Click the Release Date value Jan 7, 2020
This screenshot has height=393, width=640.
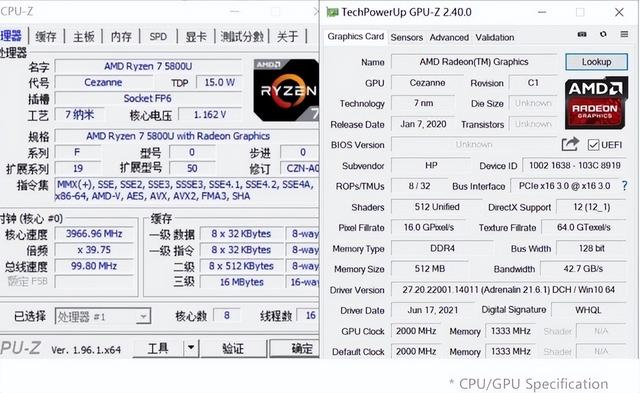tap(423, 124)
